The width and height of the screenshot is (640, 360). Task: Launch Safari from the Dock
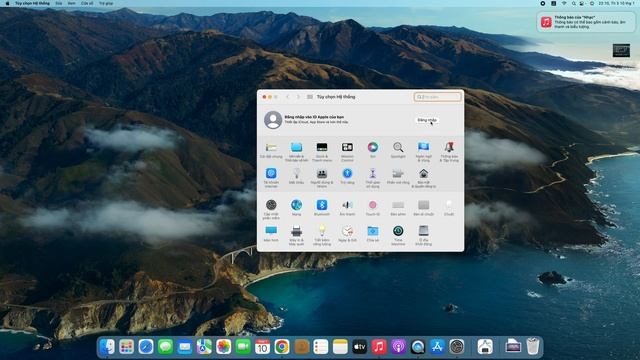[x=146, y=347]
